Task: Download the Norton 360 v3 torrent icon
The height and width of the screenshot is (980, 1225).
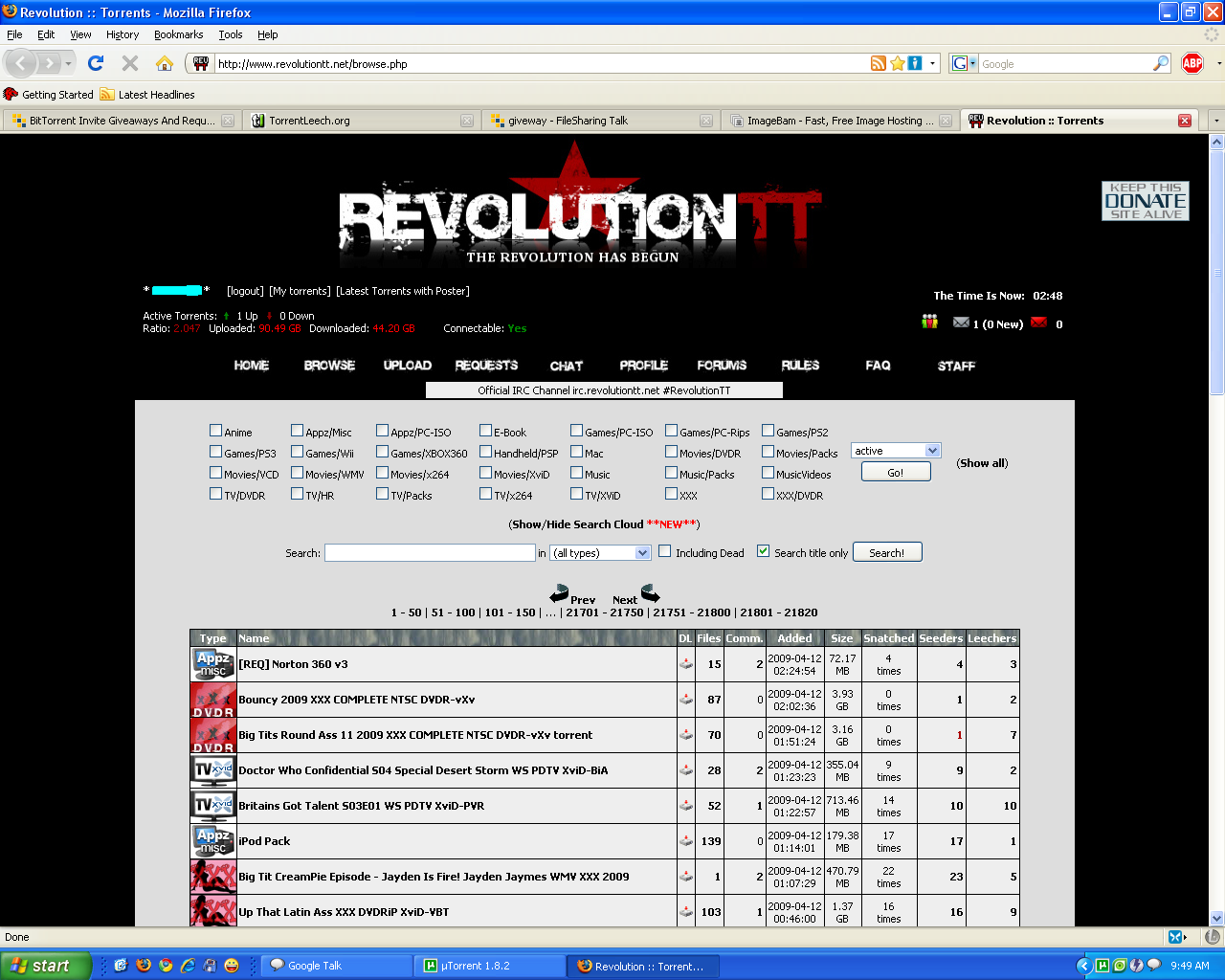Action: (x=686, y=664)
